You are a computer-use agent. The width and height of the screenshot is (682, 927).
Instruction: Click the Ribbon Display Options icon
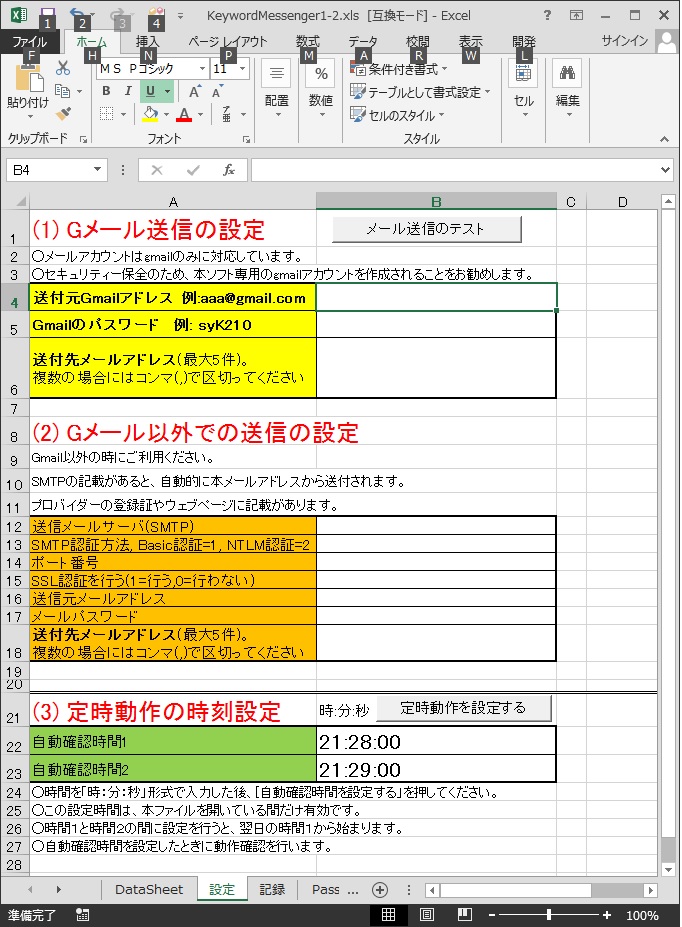pos(576,15)
